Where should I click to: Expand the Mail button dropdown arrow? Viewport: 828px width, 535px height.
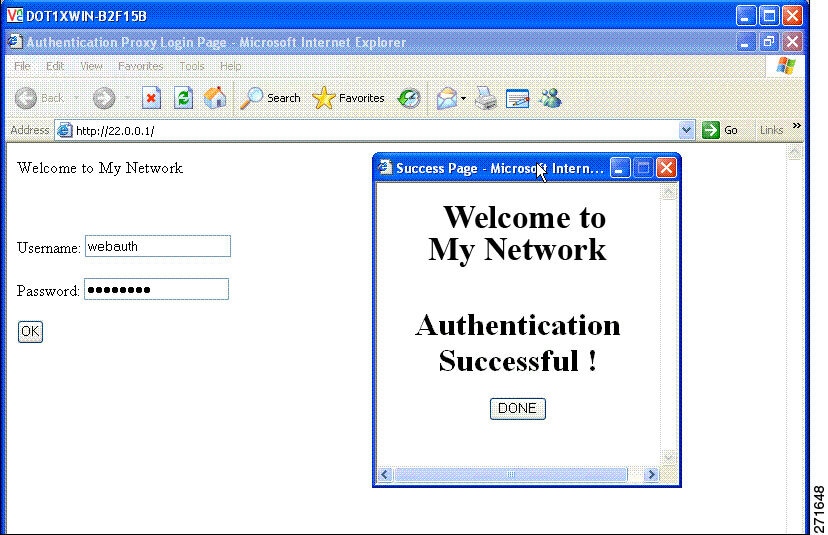pyautogui.click(x=463, y=98)
